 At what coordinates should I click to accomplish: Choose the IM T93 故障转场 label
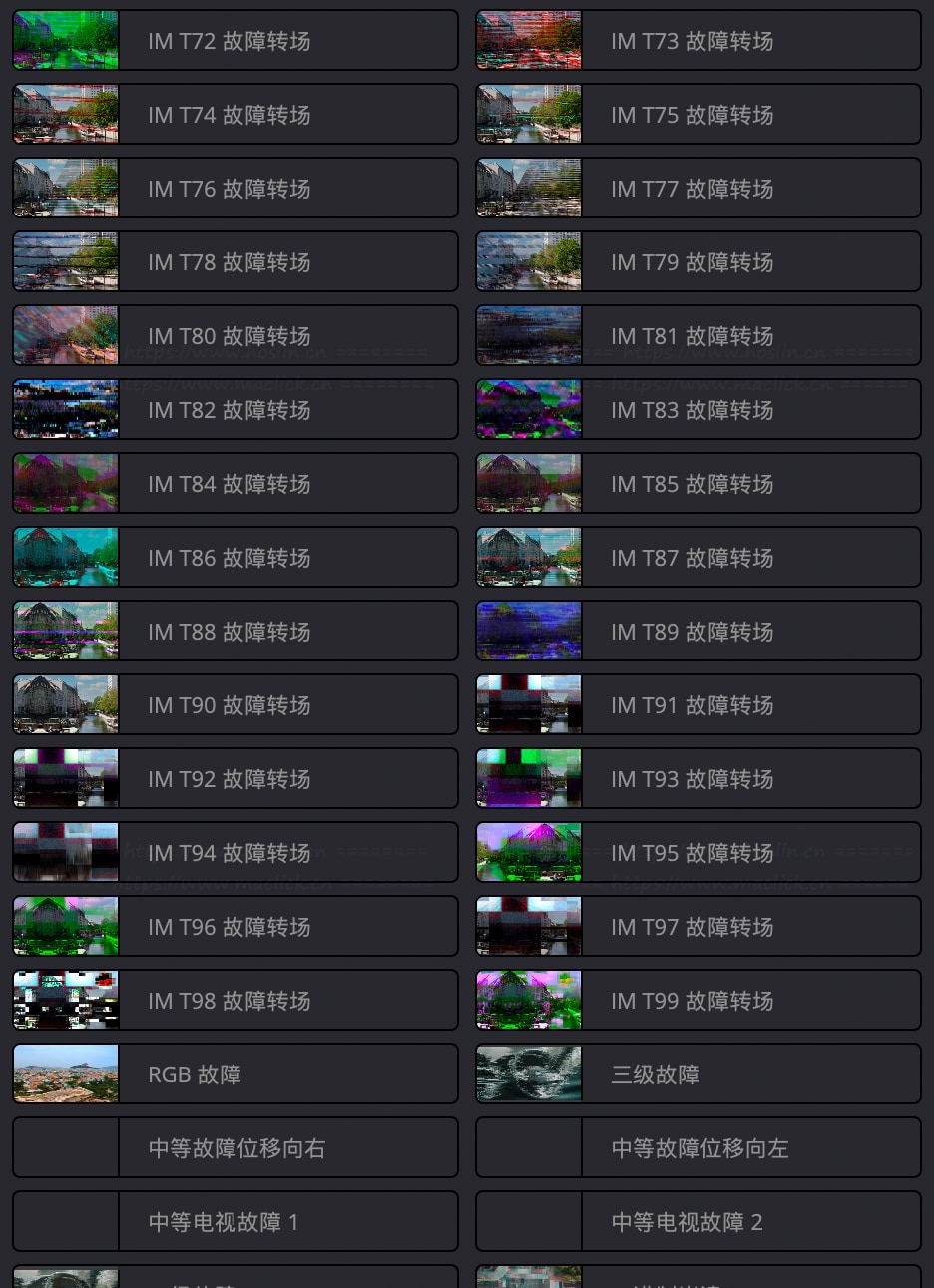coord(693,779)
